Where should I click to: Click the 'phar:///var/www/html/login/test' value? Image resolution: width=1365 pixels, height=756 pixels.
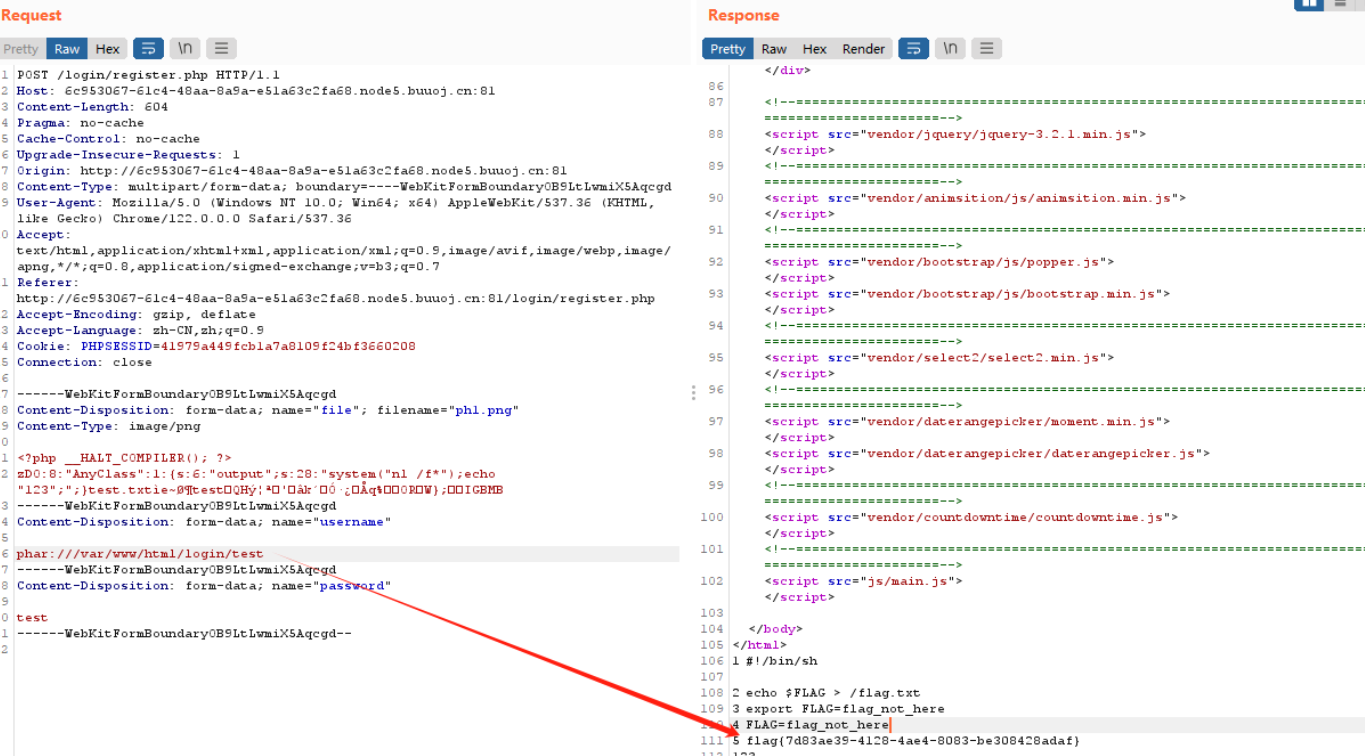(140, 554)
